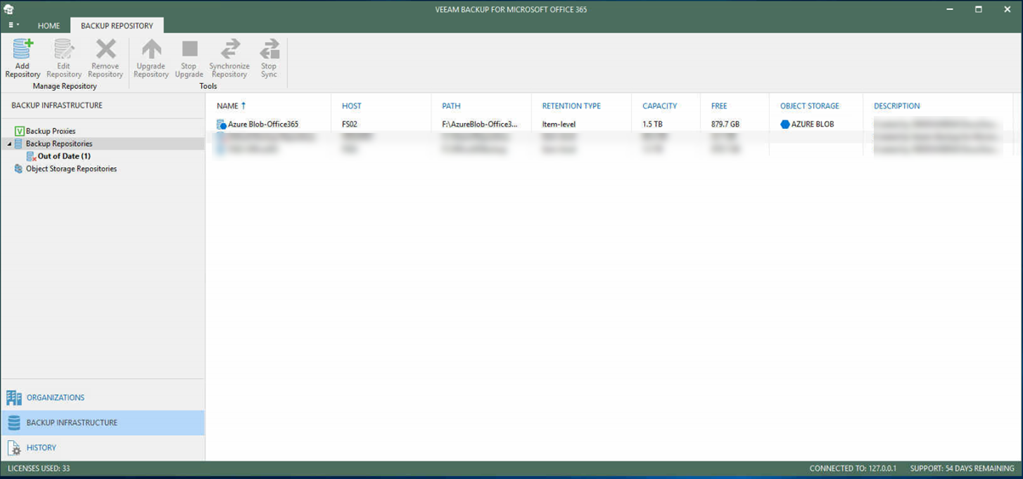
Task: Select Object Storage Repositories in the tree
Action: tap(71, 168)
